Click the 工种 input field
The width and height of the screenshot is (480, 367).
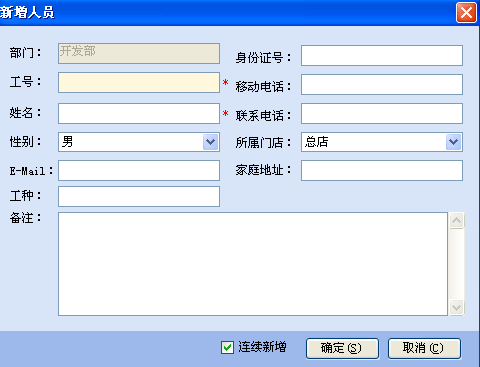(139, 196)
